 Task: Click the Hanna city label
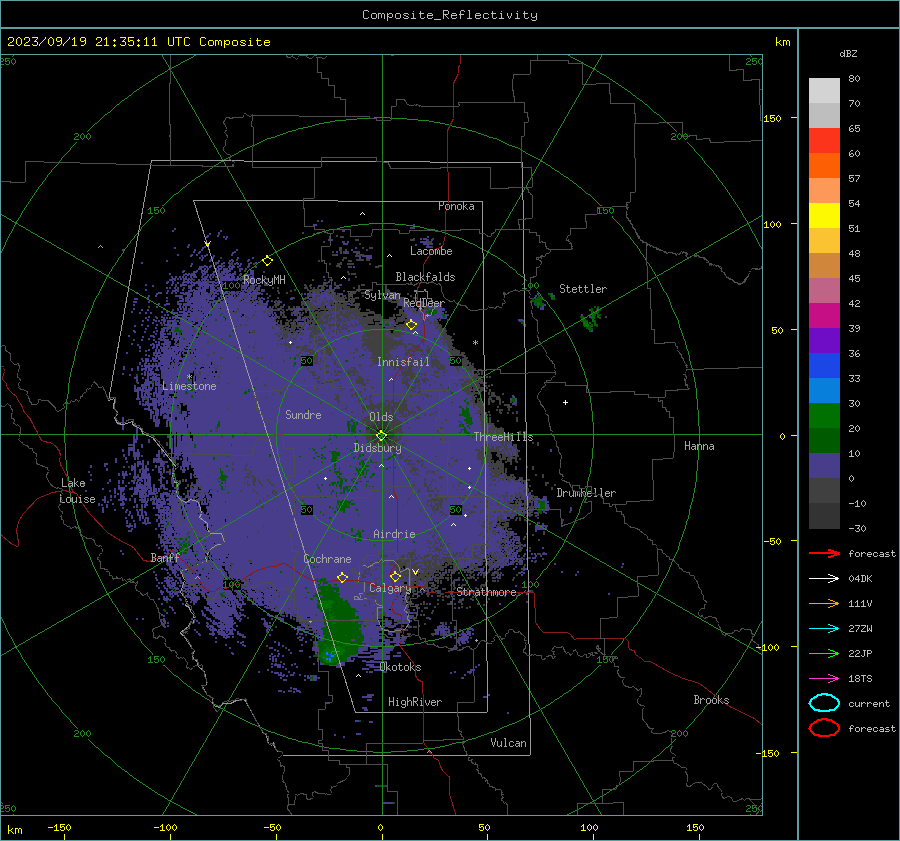(699, 446)
